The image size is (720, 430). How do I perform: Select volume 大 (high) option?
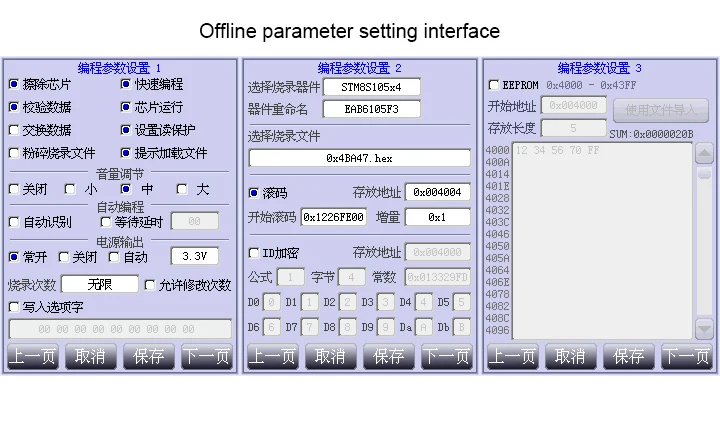182,189
